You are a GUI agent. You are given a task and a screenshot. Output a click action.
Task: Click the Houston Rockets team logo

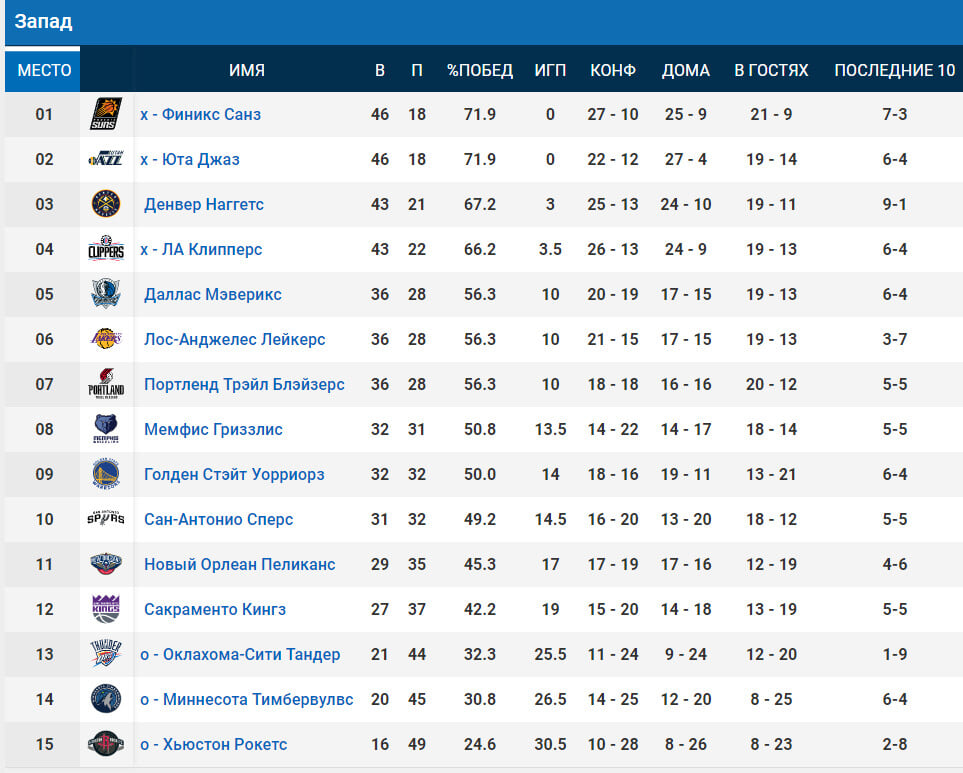tap(106, 744)
